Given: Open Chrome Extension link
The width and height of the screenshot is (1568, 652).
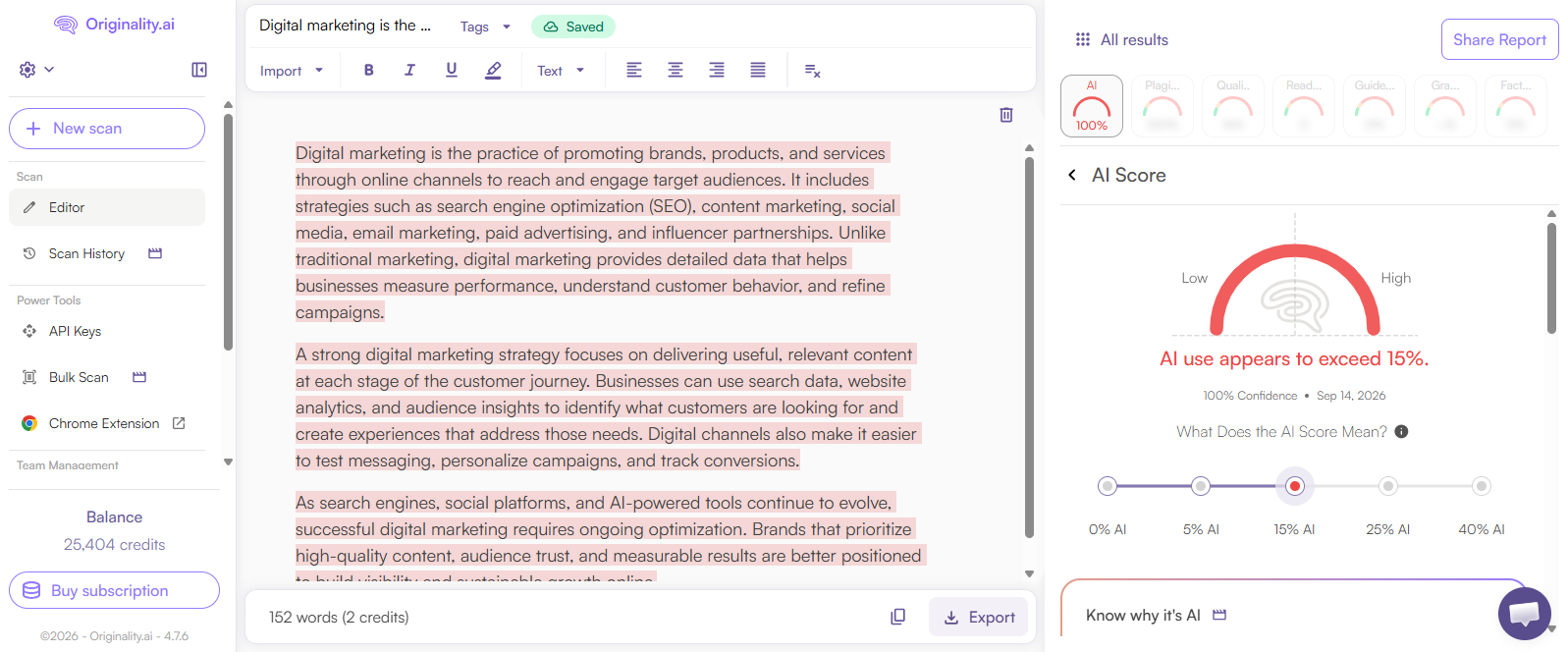Looking at the screenshot, I should tap(104, 423).
